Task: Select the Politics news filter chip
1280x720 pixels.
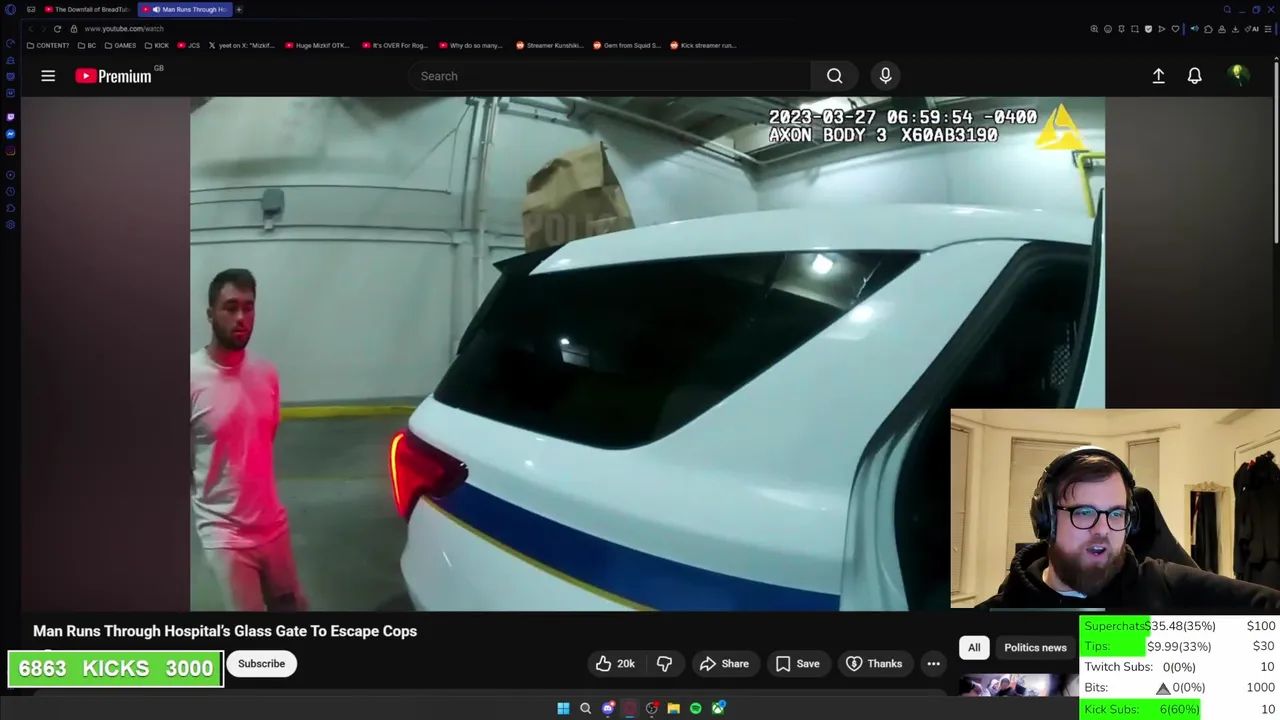Action: click(x=1035, y=648)
